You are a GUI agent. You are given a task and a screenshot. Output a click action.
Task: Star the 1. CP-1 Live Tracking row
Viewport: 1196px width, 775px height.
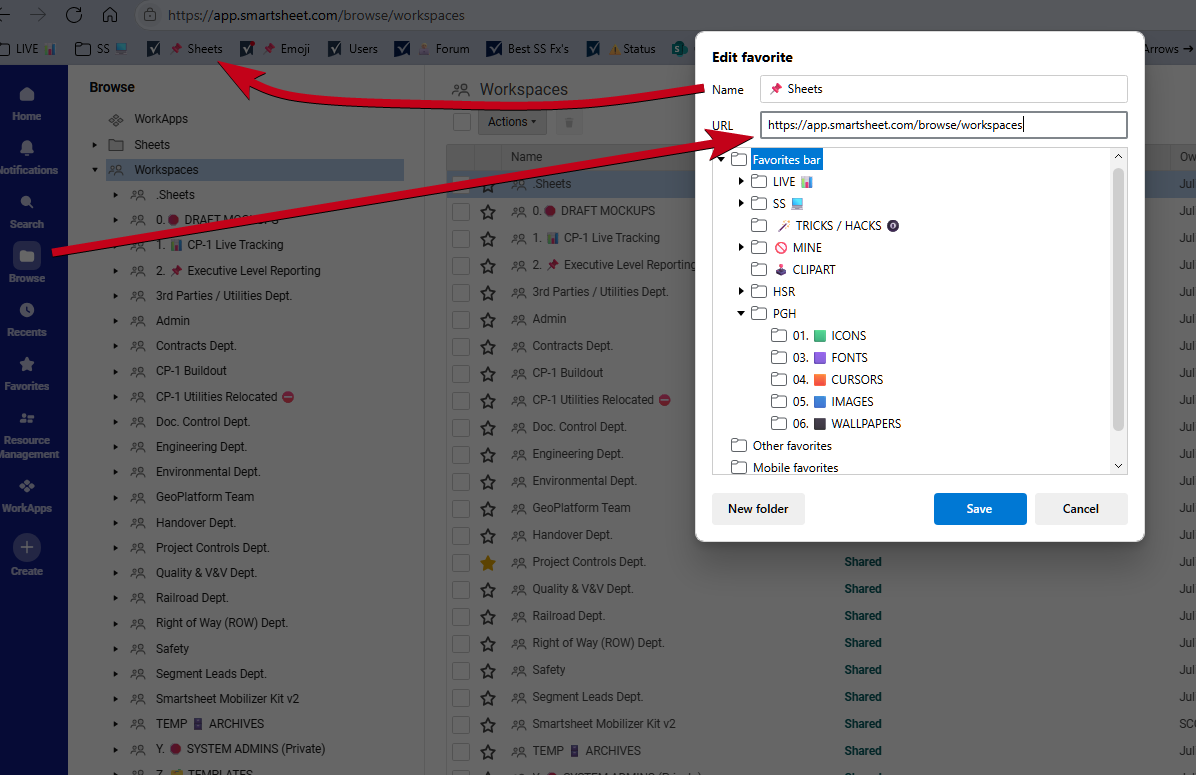488,239
